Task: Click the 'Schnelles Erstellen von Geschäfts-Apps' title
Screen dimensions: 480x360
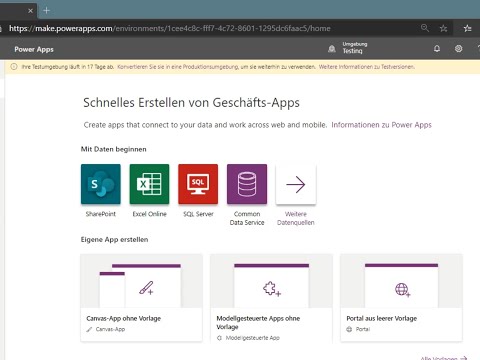Action: (191, 103)
